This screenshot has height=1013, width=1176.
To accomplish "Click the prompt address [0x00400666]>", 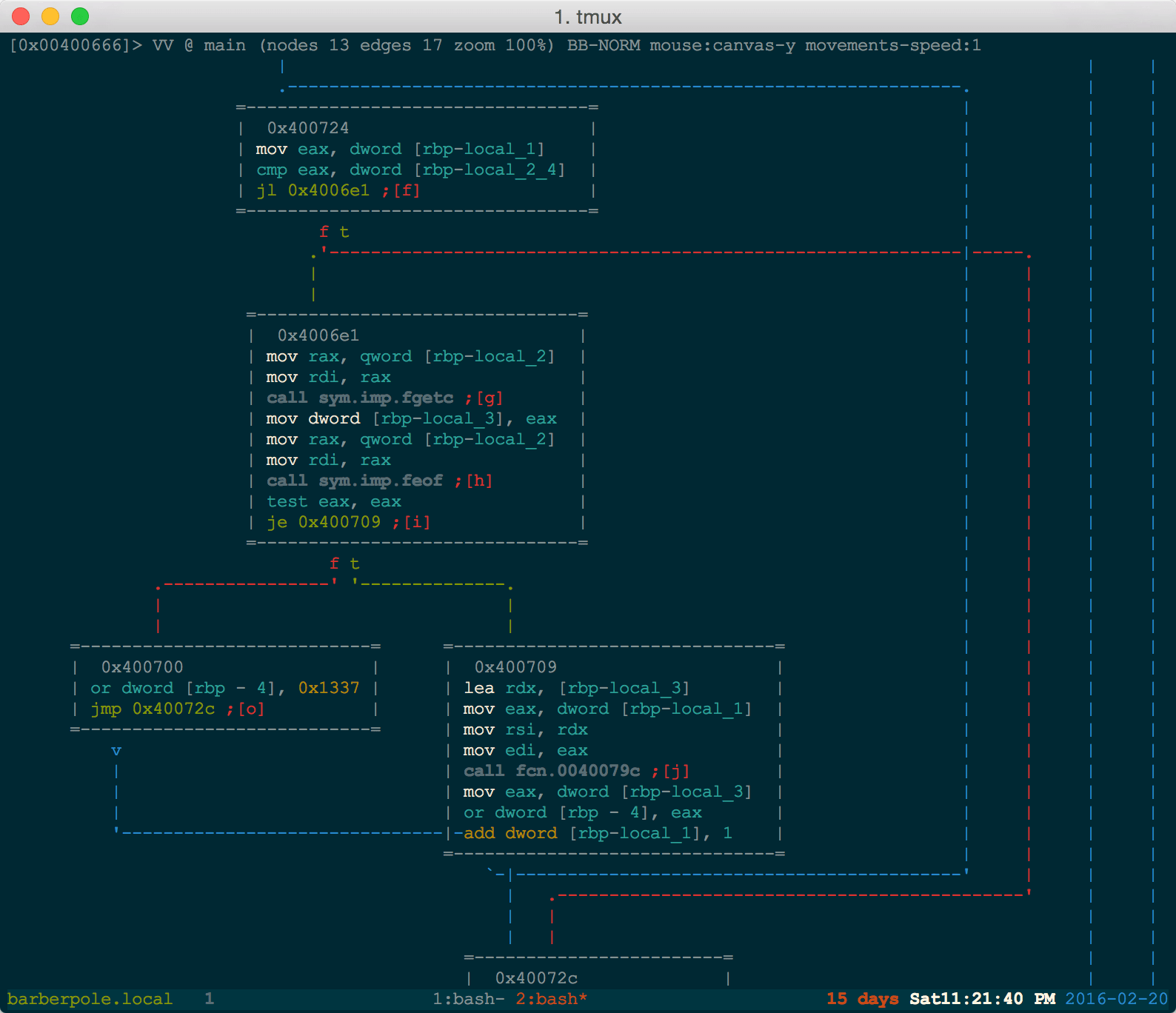I will pyautogui.click(x=76, y=45).
